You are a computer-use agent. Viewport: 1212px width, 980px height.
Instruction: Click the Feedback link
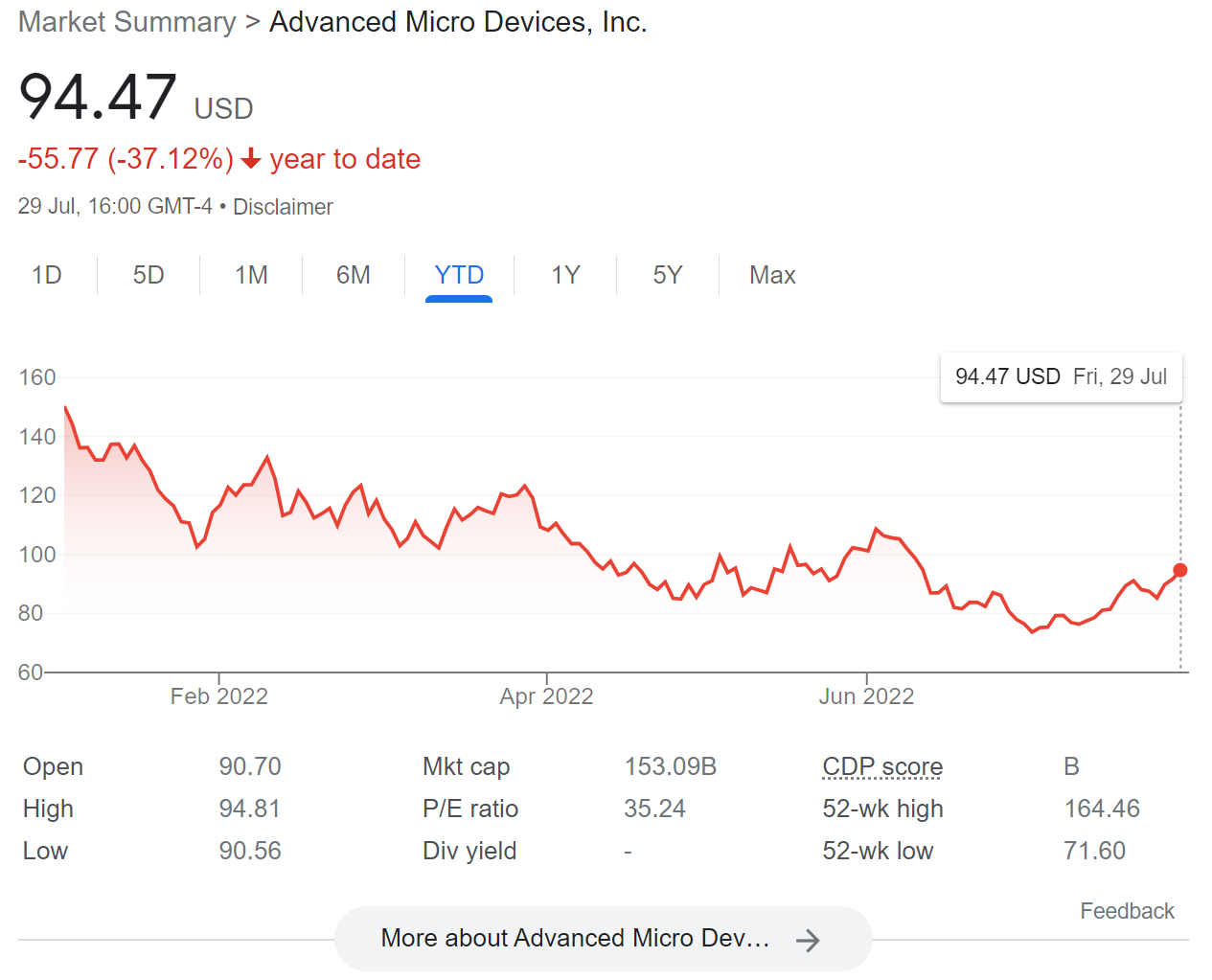click(x=1127, y=911)
